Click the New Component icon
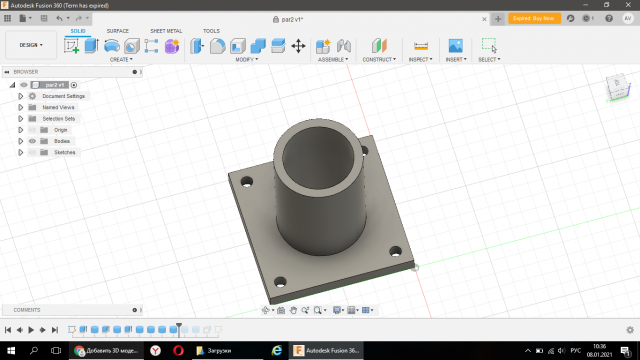 pos(323,46)
